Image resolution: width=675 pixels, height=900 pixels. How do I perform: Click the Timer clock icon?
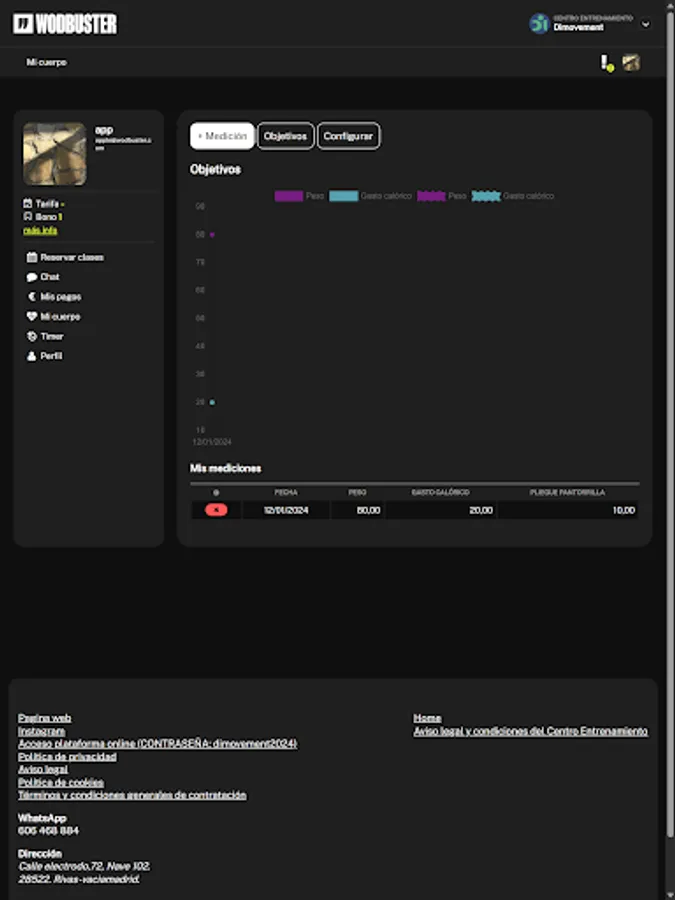(32, 336)
